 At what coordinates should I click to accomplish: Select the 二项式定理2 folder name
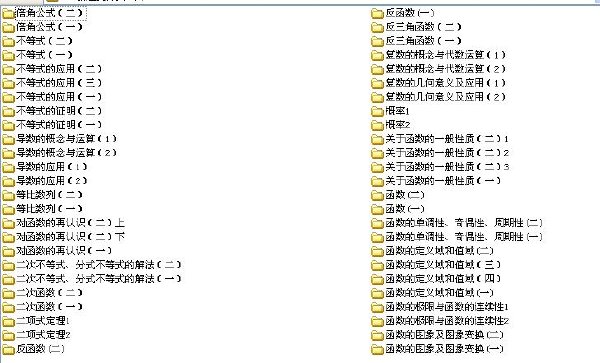(43, 335)
